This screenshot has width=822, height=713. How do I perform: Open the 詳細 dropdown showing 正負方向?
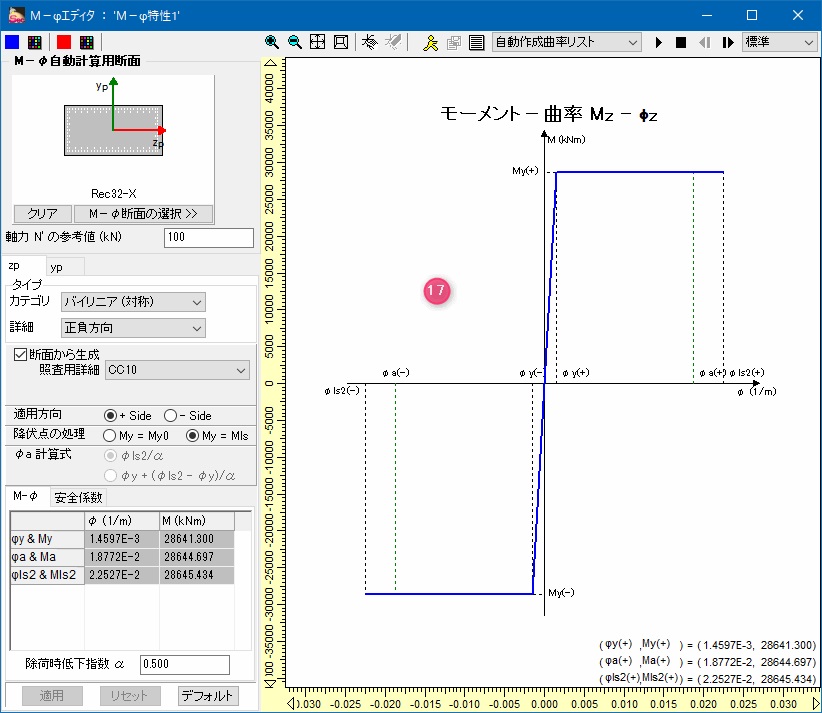(133, 328)
